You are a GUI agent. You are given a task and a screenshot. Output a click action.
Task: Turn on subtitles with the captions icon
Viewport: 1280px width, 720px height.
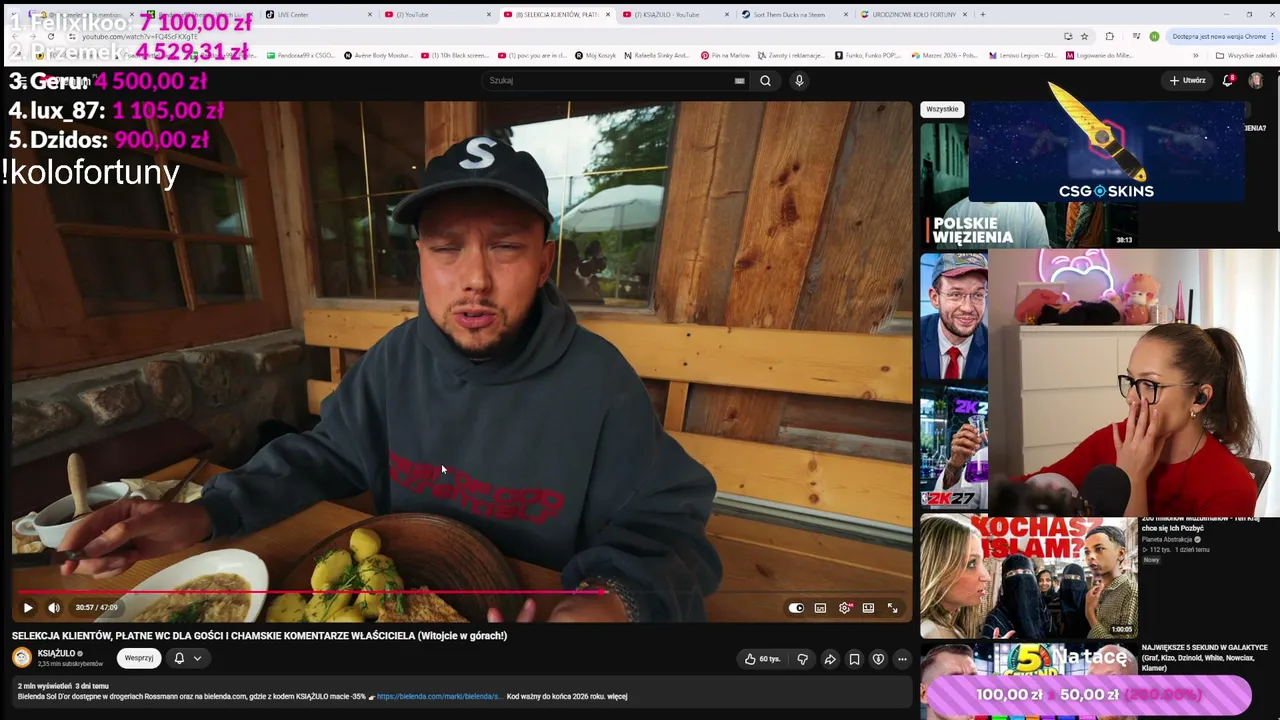[x=820, y=608]
